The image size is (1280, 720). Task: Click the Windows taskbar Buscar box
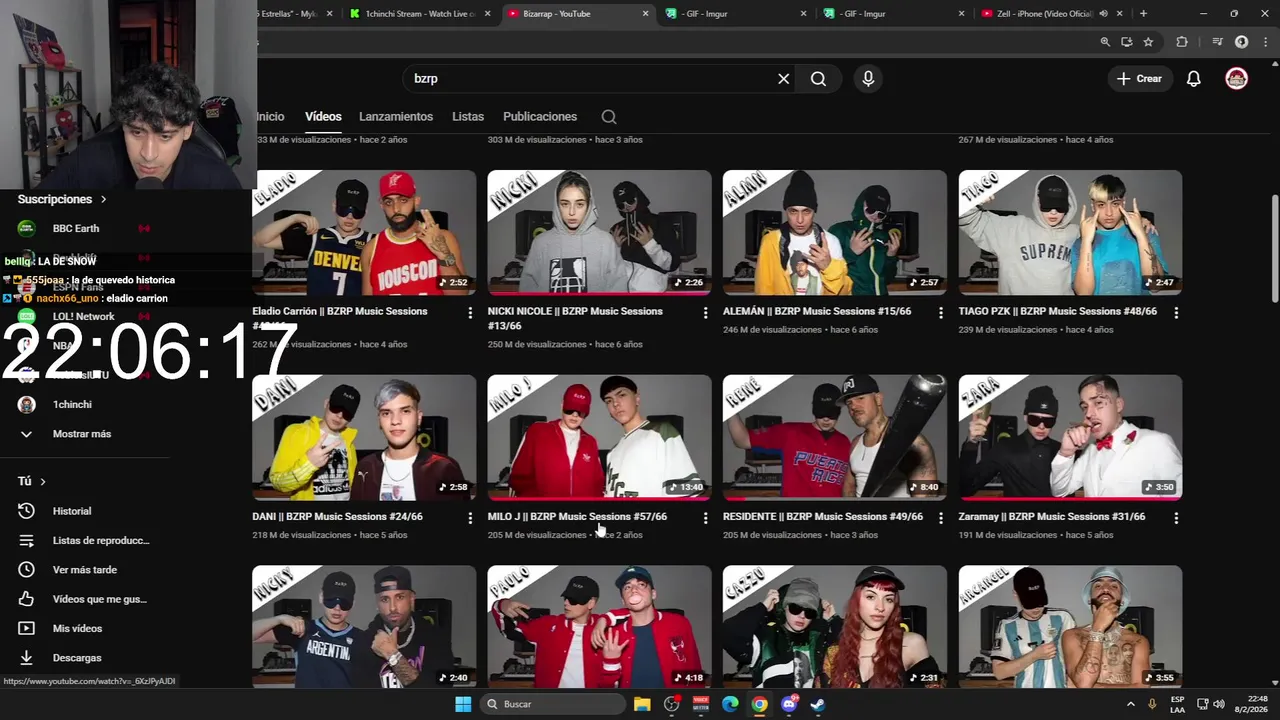[x=553, y=704]
